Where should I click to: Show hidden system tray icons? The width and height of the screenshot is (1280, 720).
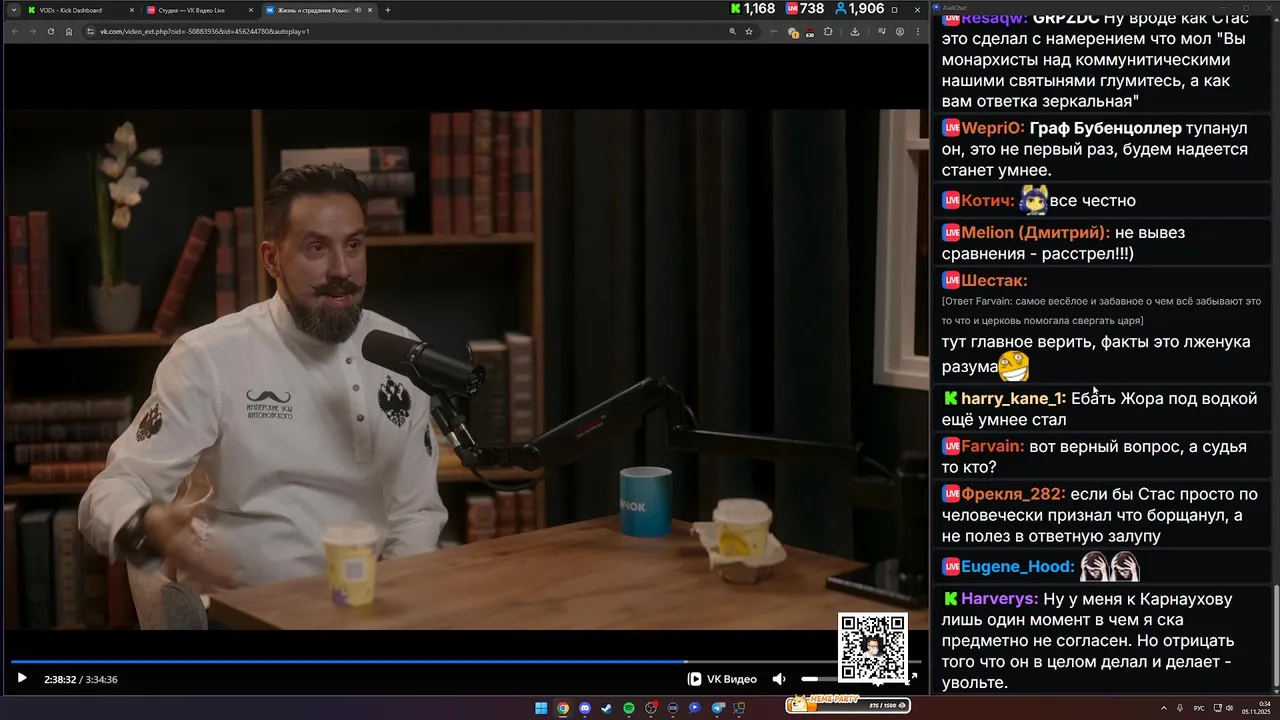(1163, 708)
